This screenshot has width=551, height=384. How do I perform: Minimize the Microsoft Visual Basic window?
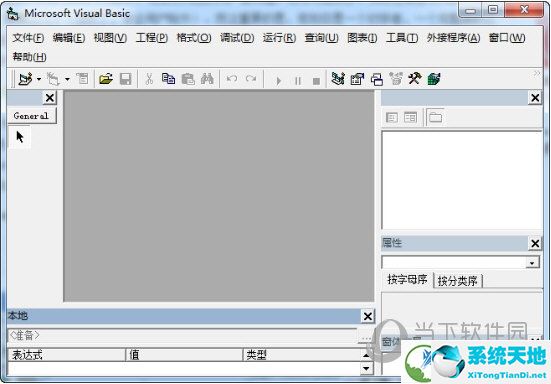[x=471, y=11]
